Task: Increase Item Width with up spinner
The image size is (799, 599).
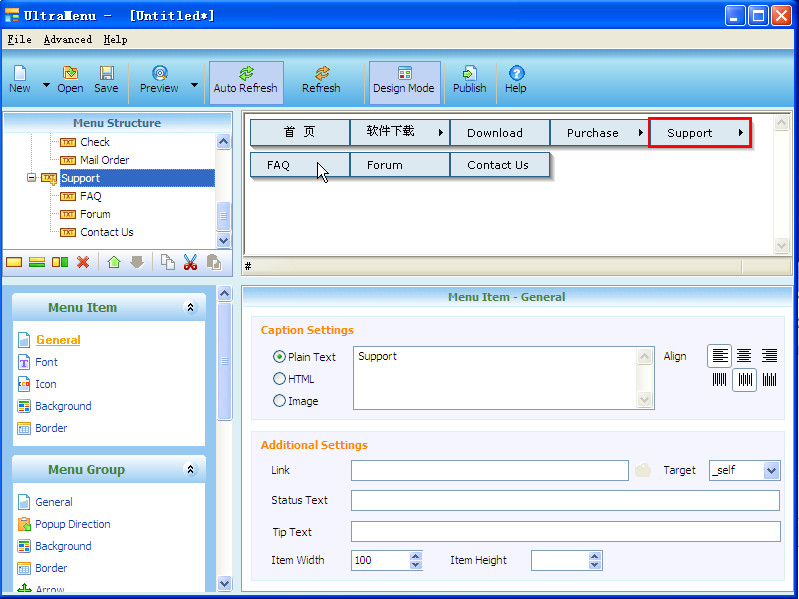Action: [416, 556]
